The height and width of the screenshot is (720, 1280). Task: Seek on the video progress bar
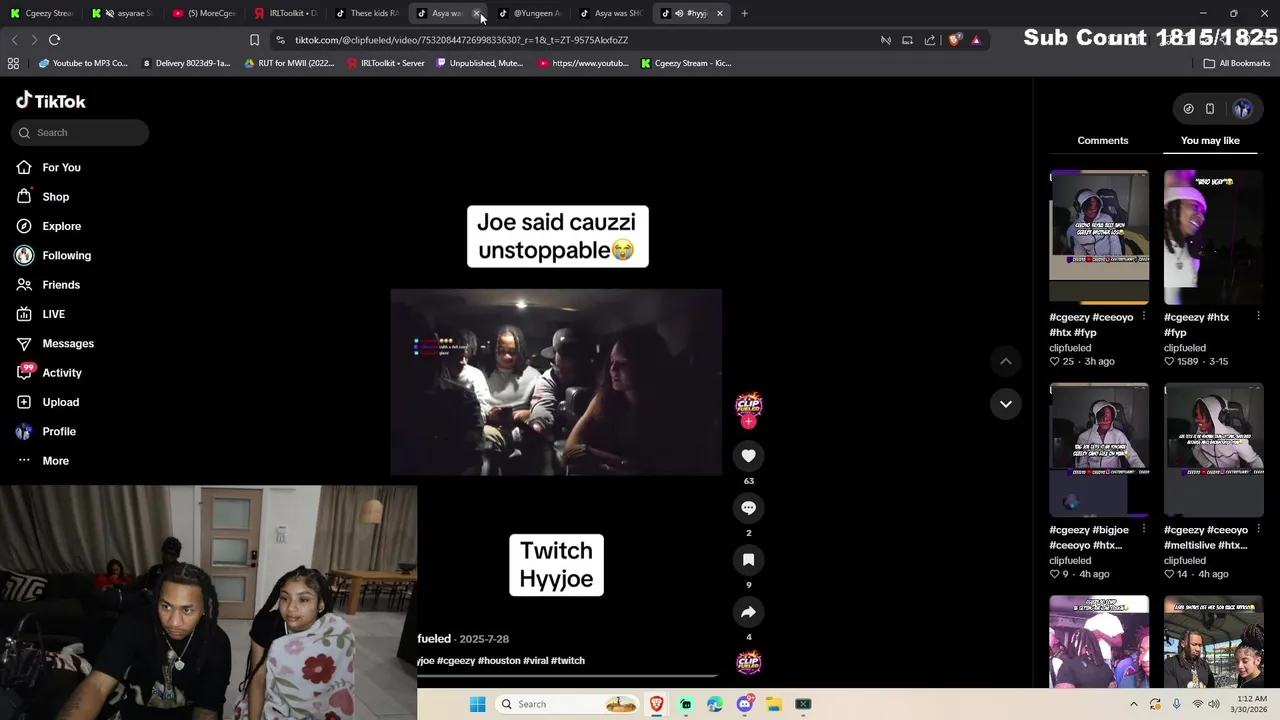point(567,676)
